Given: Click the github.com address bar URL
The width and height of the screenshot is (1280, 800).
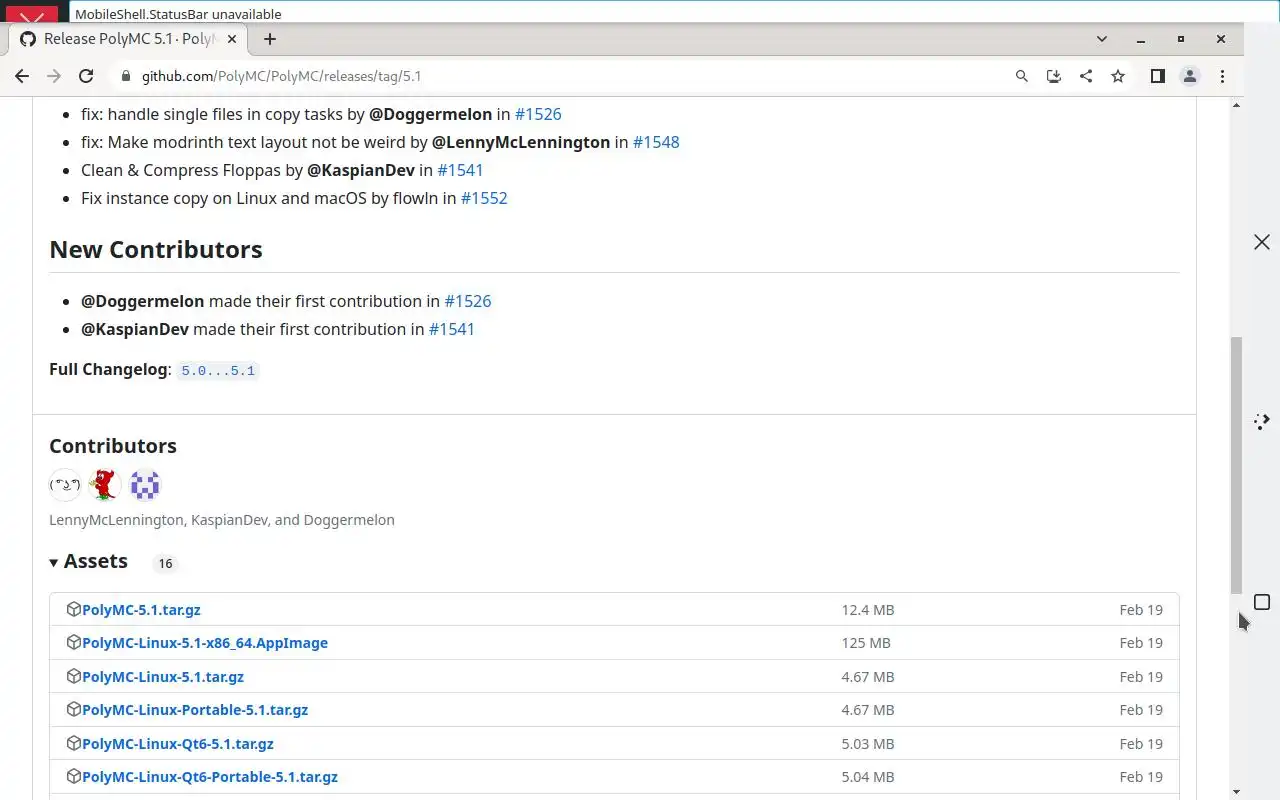Looking at the screenshot, I should [280, 76].
